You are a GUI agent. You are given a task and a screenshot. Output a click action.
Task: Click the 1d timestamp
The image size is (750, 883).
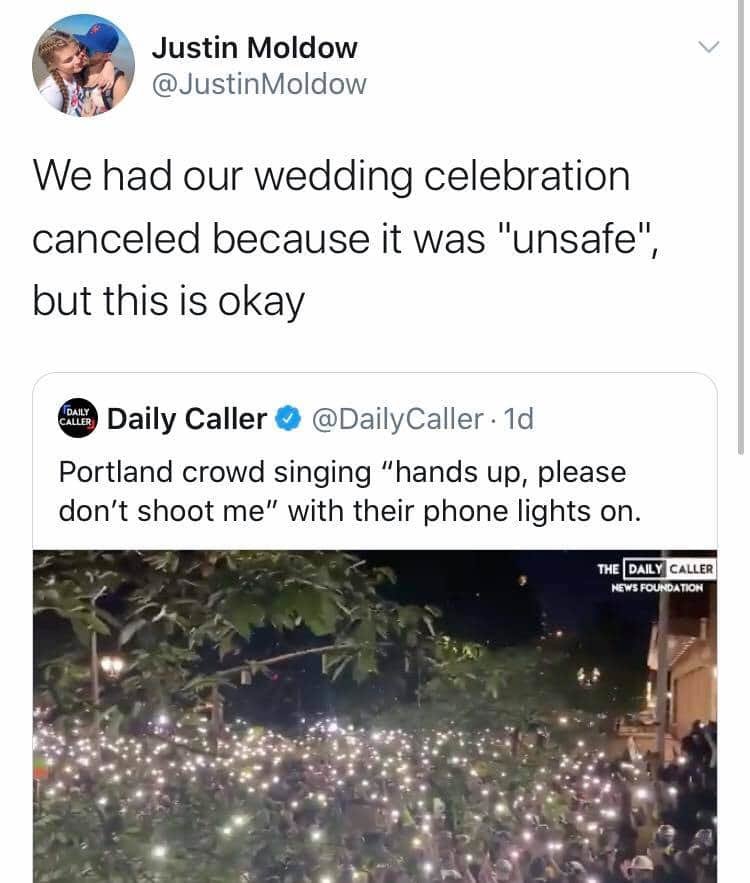coord(520,419)
